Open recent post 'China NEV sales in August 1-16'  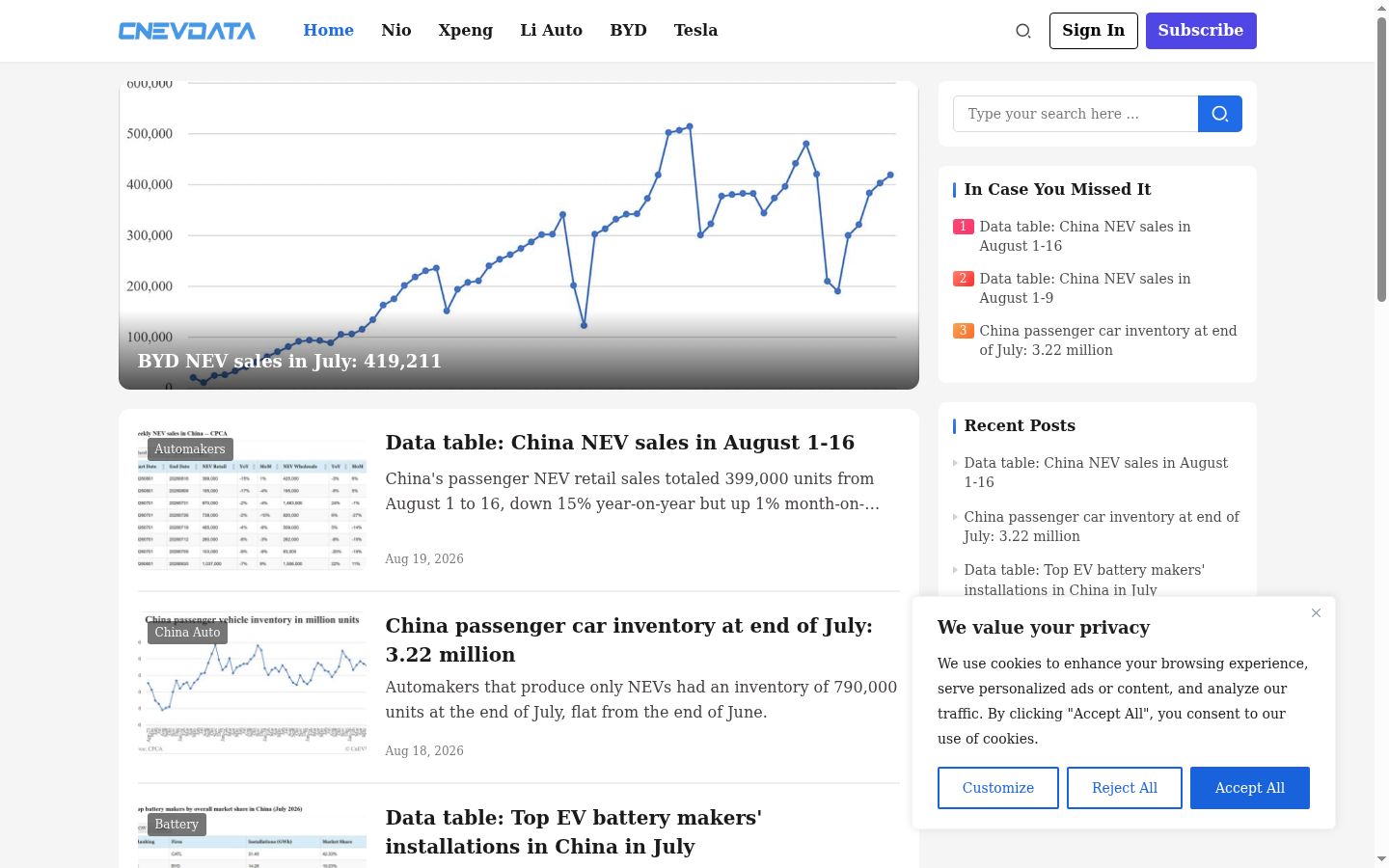coord(1096,473)
